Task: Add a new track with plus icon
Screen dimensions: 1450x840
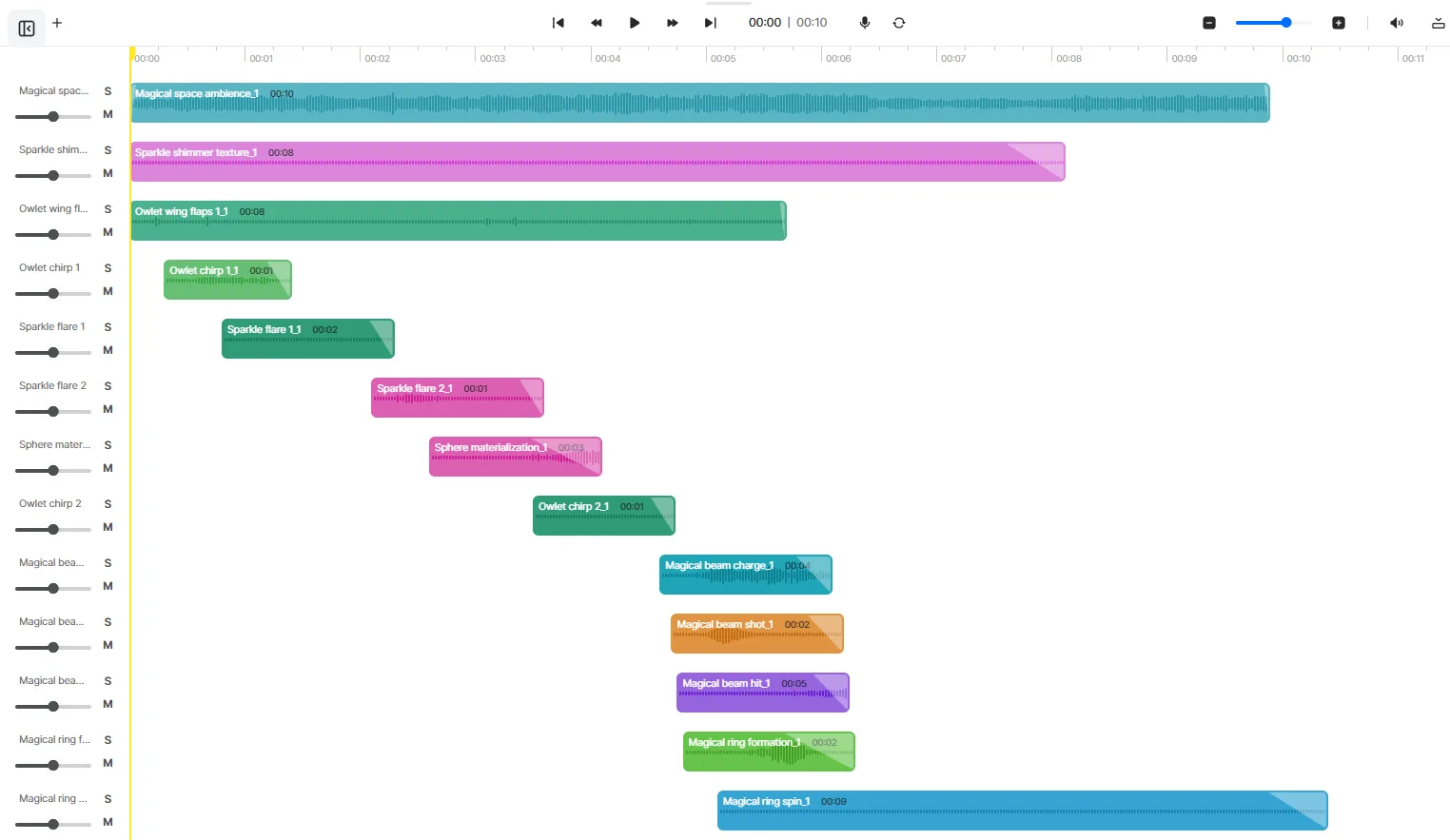Action: point(57,23)
